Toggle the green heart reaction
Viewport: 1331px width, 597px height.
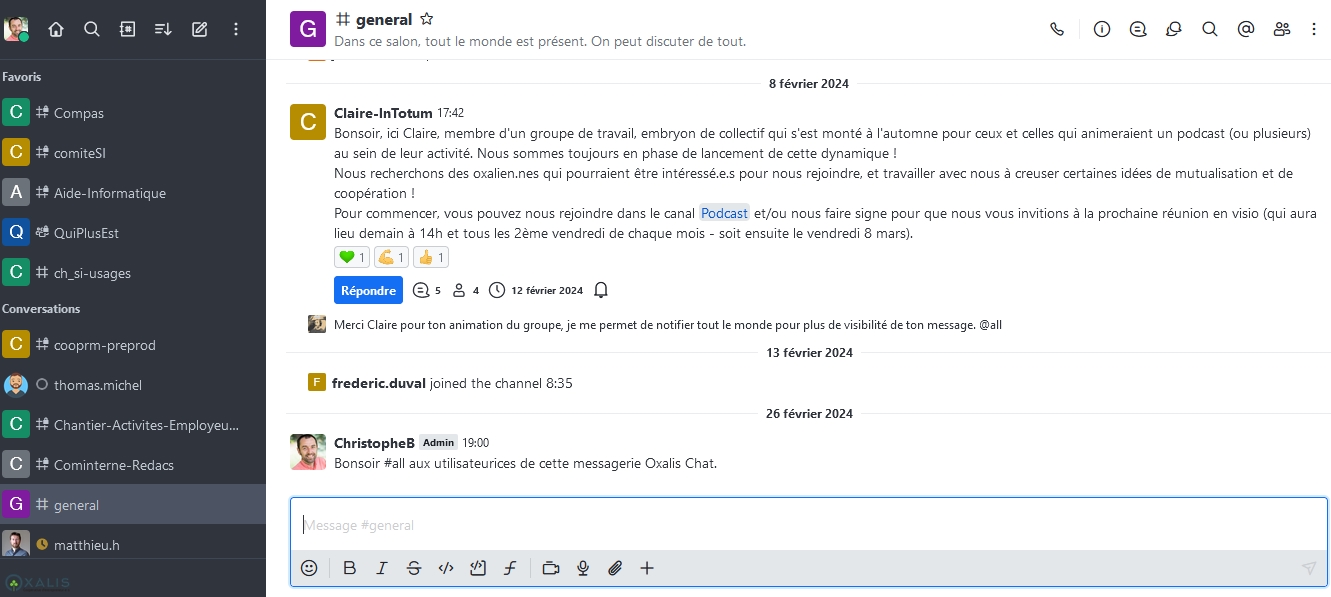(x=352, y=258)
